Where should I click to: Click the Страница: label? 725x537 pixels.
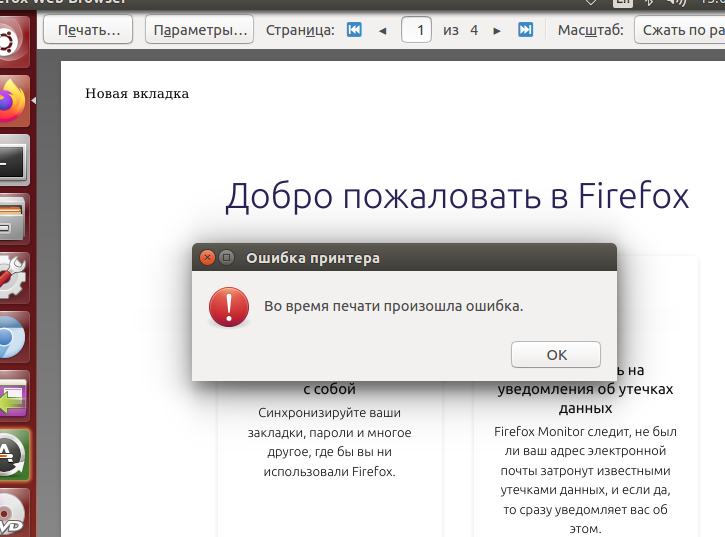[x=300, y=30]
